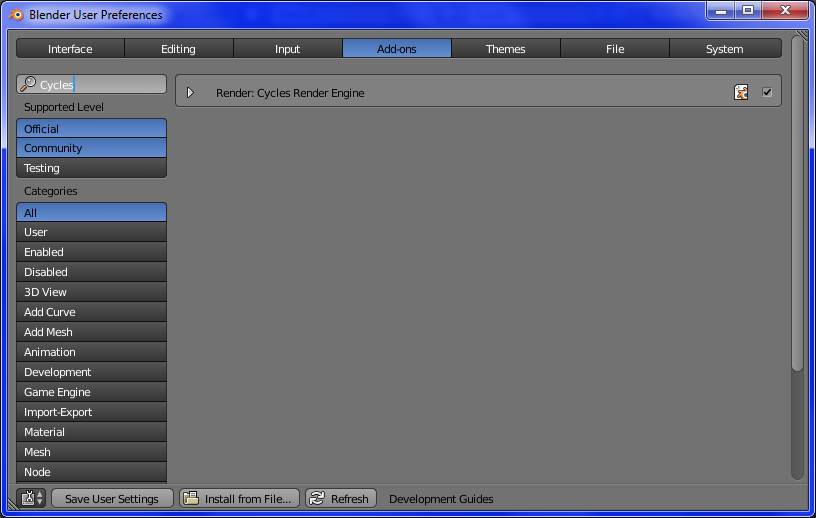Select the Add-ons tab
The height and width of the screenshot is (518, 816).
click(x=397, y=49)
